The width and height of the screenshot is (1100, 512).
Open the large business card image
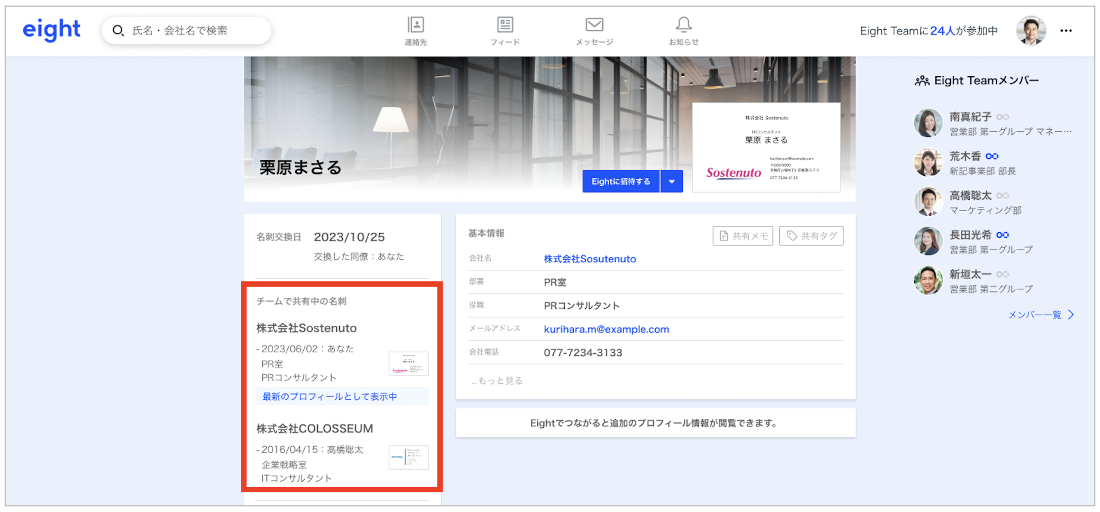(x=766, y=147)
